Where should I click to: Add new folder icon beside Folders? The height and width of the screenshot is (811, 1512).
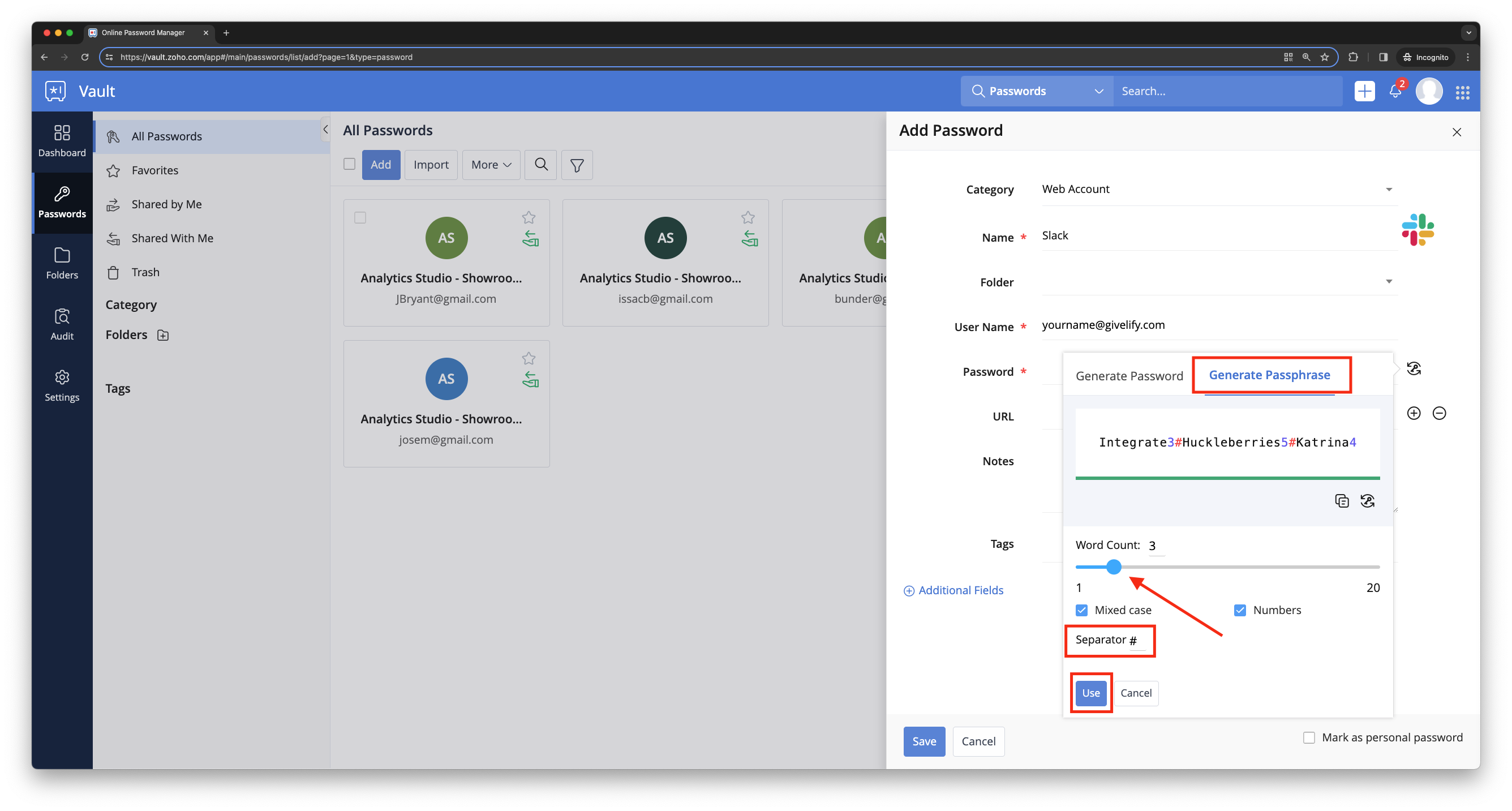point(162,335)
